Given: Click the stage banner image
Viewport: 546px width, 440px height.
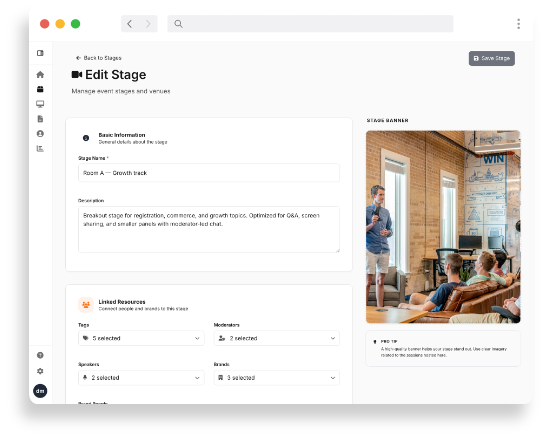Looking at the screenshot, I should (443, 227).
